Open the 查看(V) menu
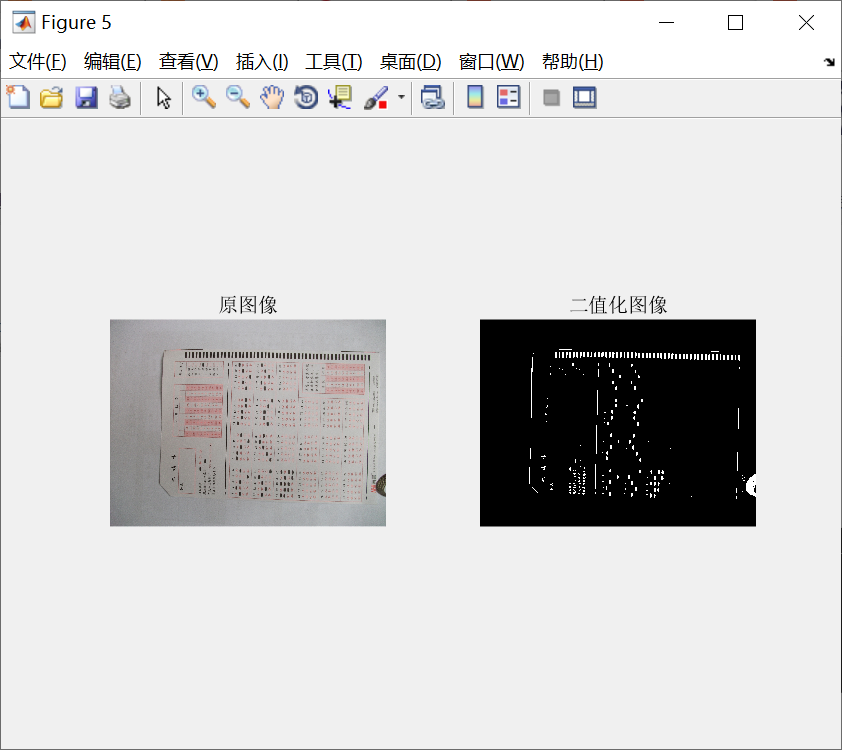Image resolution: width=842 pixels, height=750 pixels. [188, 62]
